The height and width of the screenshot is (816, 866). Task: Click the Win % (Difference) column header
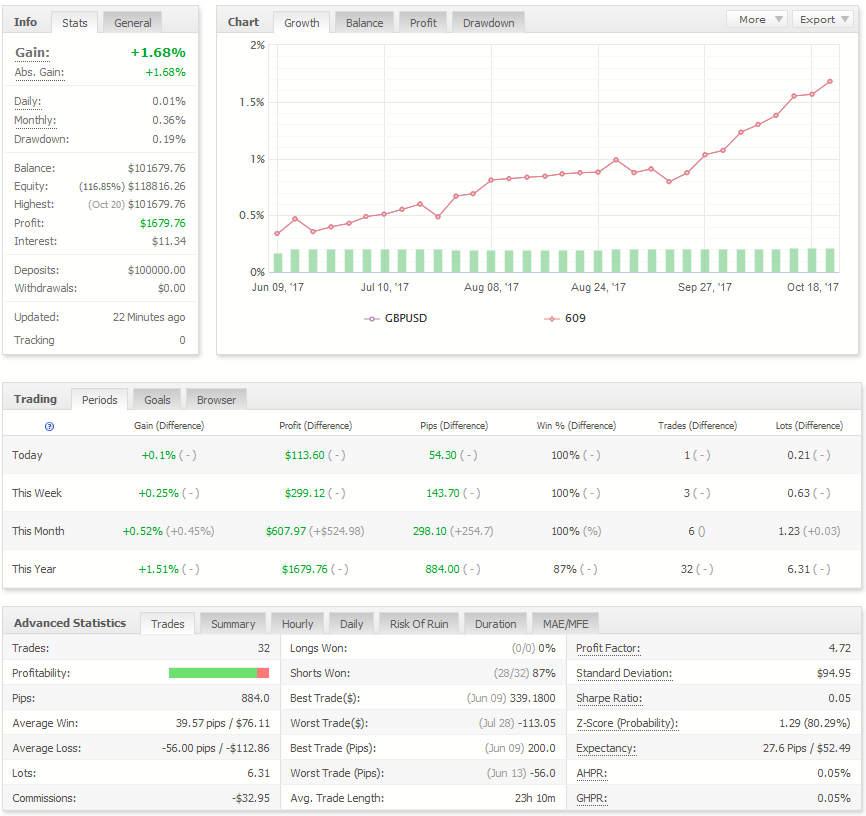[x=576, y=426]
